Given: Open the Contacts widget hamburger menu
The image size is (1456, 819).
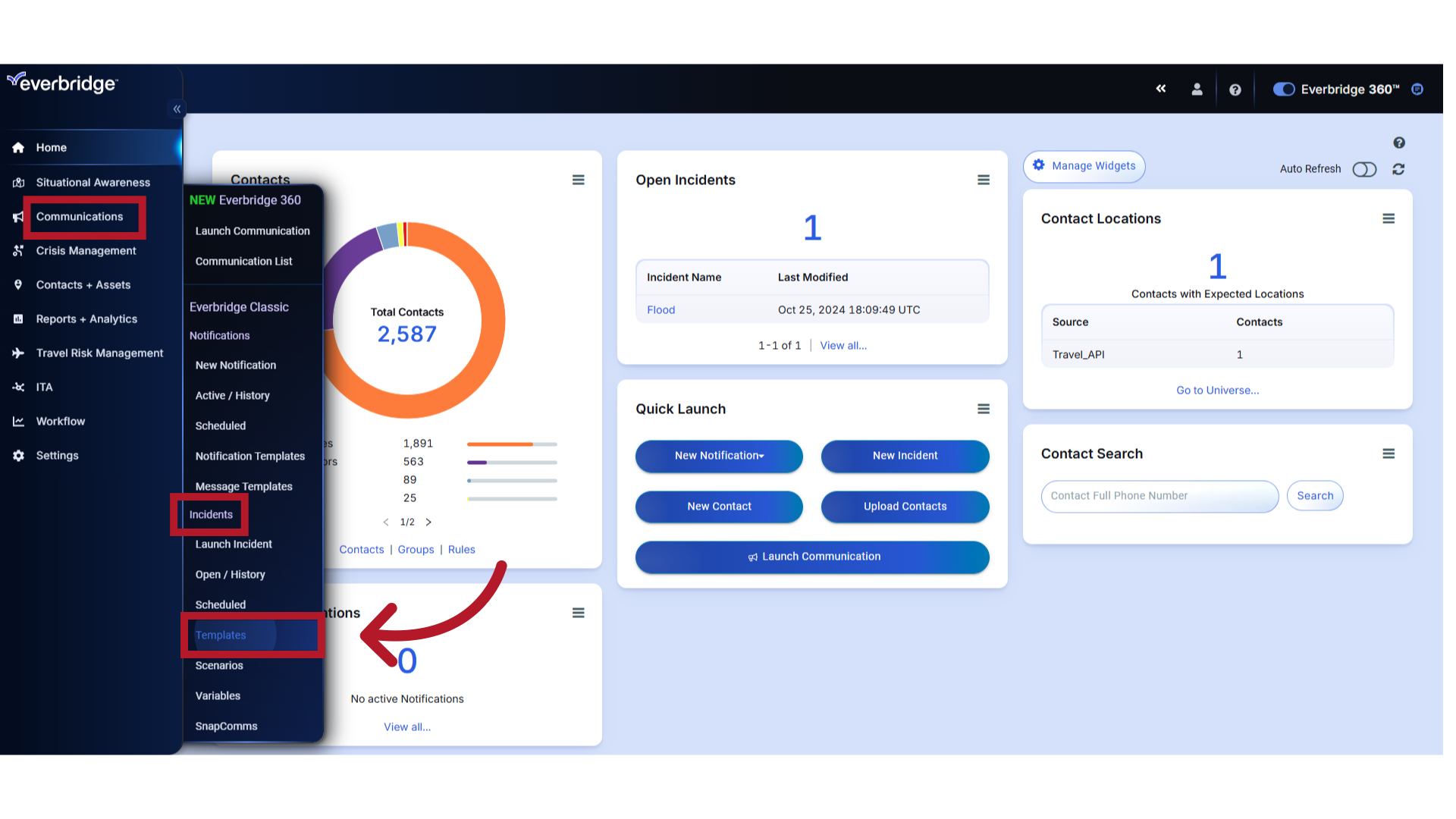Looking at the screenshot, I should (x=579, y=180).
